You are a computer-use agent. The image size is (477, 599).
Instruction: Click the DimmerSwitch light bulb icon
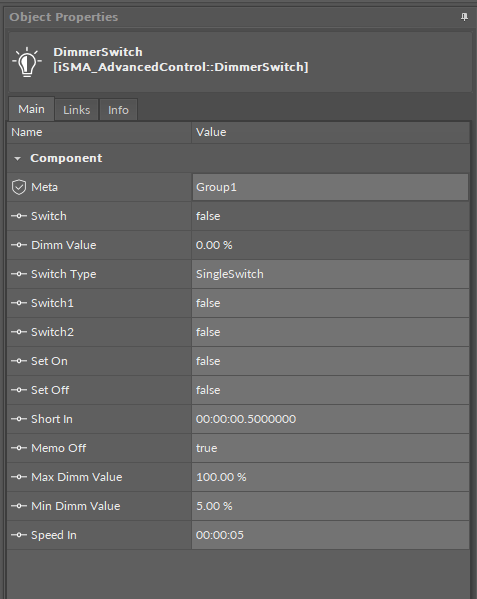pos(27,62)
